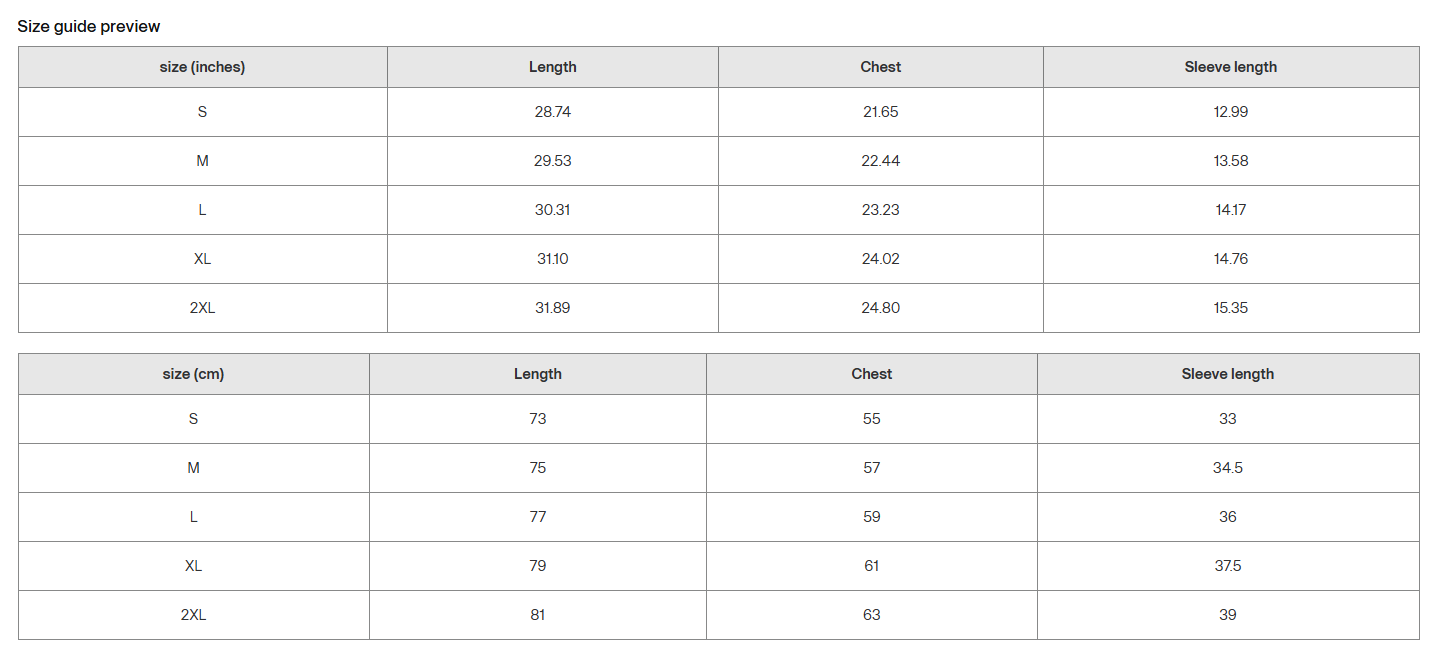
Task: Click the Size guide preview heading
Action: point(89,26)
